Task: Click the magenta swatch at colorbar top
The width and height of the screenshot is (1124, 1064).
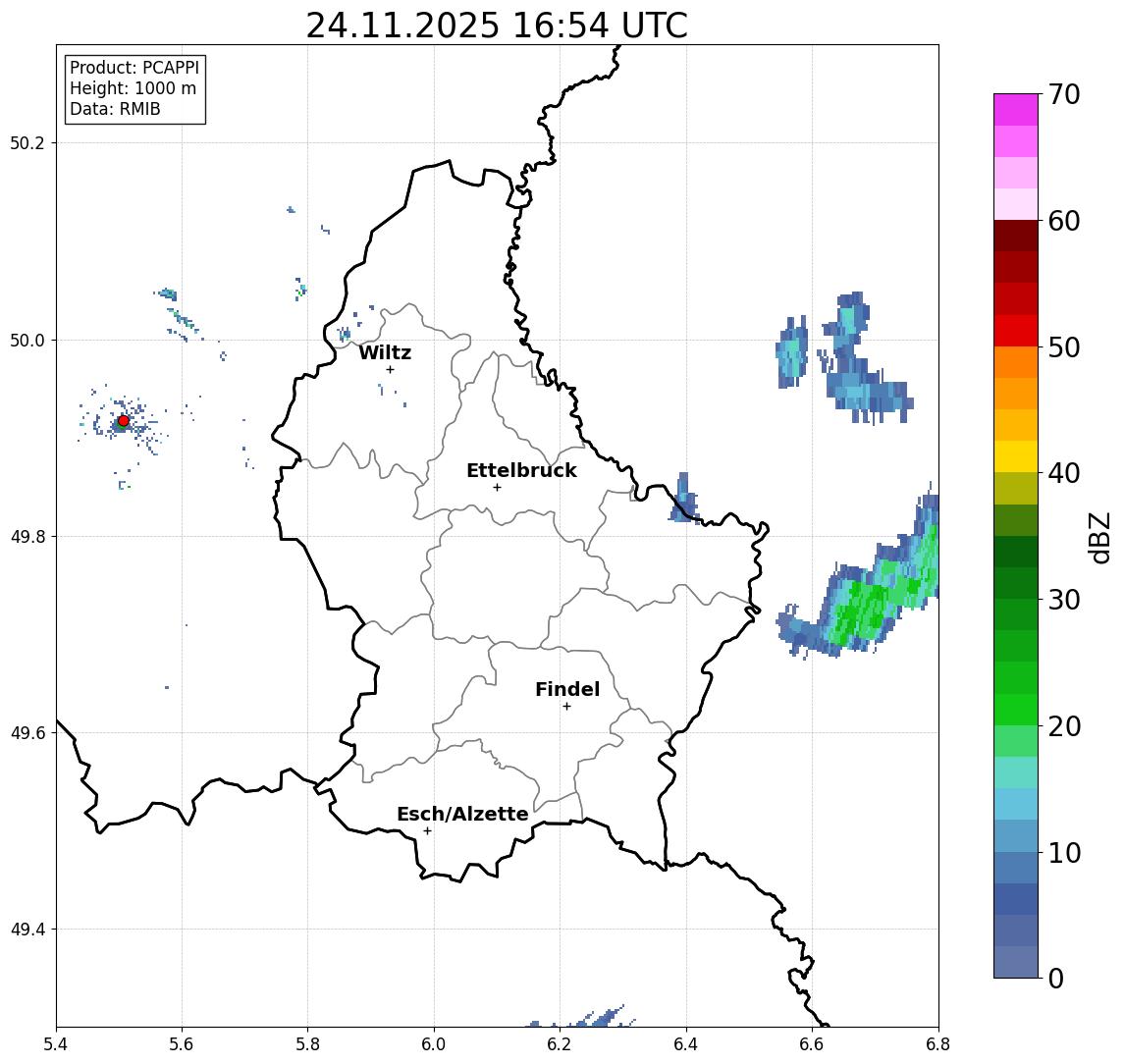Action: click(x=1016, y=110)
